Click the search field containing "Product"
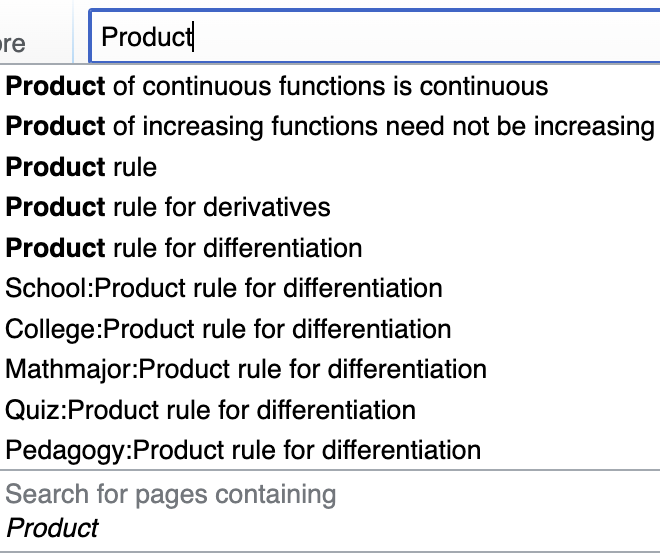 click(x=370, y=38)
